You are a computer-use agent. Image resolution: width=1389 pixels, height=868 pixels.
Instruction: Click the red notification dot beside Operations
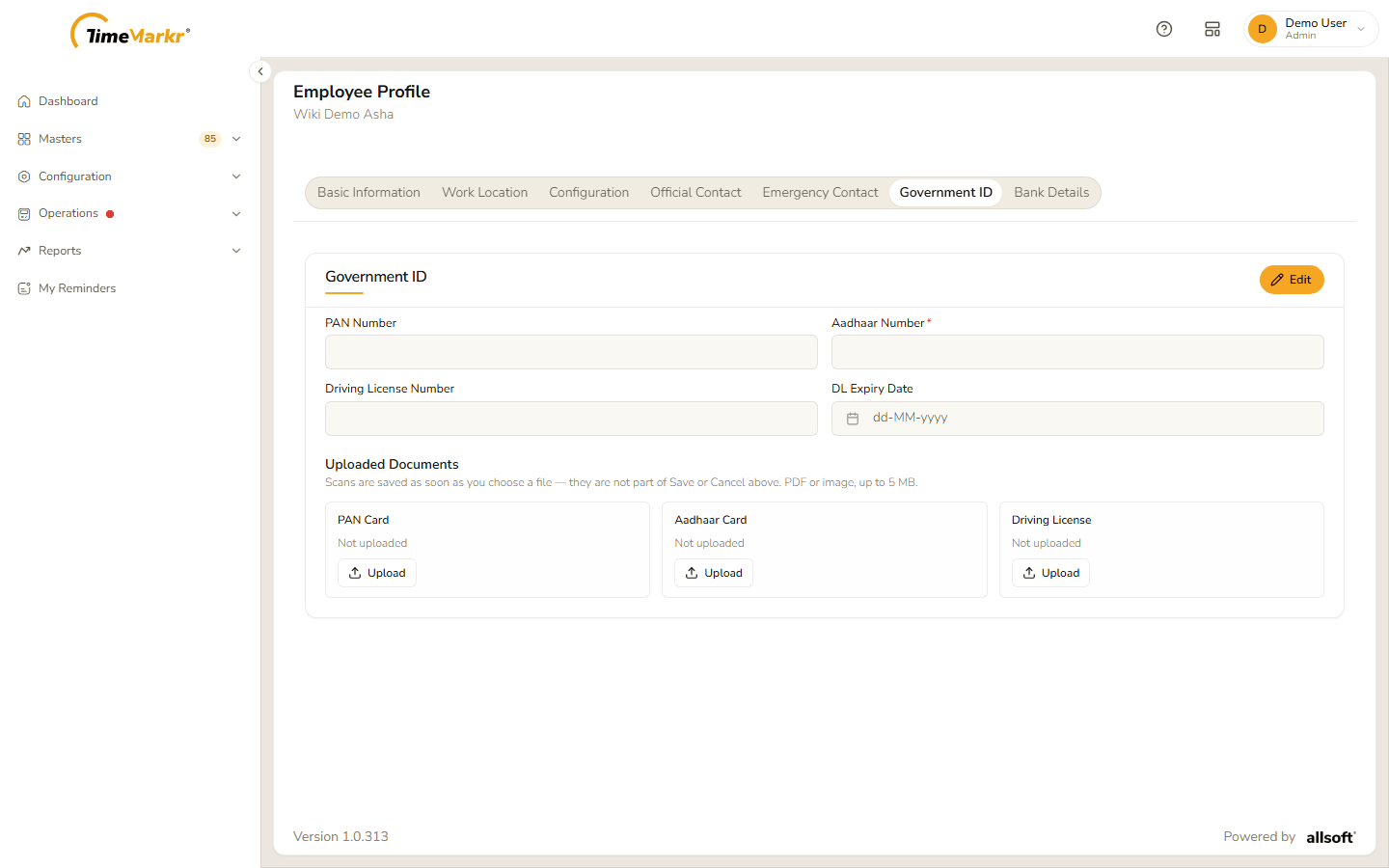click(x=110, y=214)
